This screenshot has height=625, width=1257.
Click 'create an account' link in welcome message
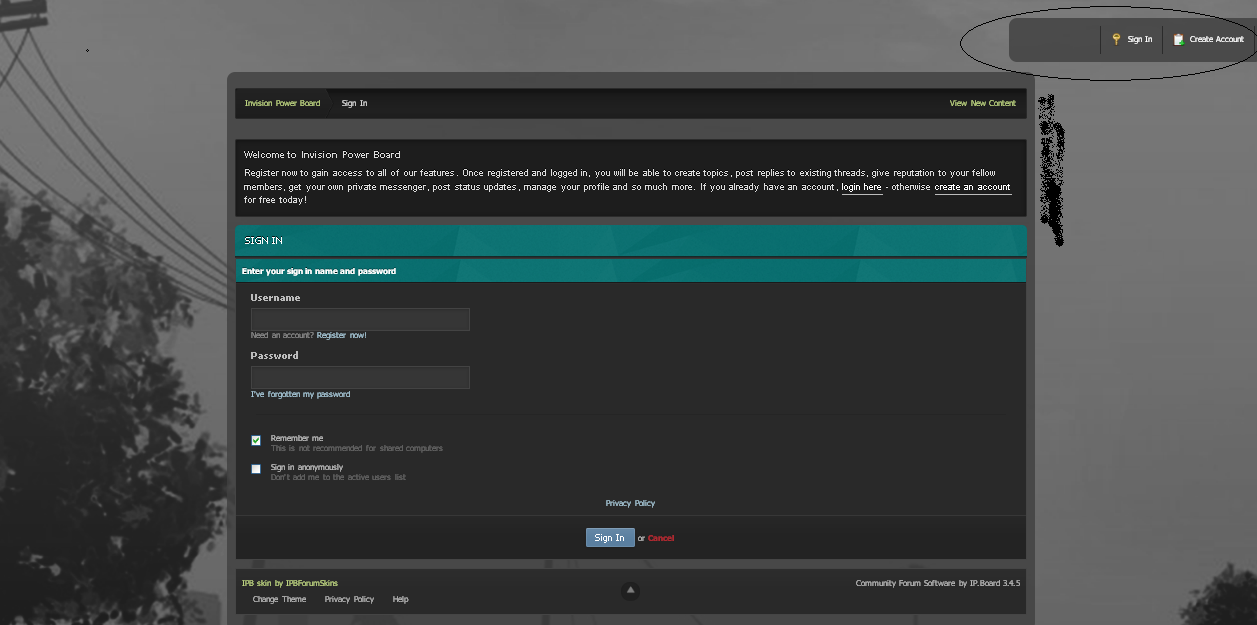coord(972,187)
